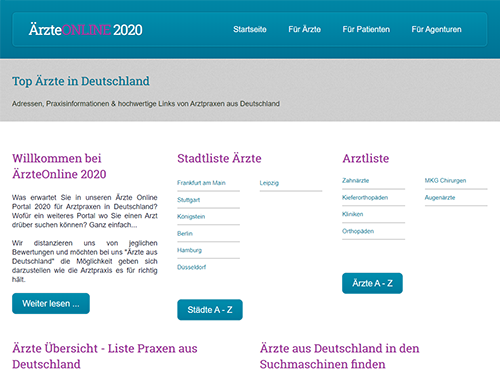Open the Hamburg city link
This screenshot has height=380, width=500.
point(189,250)
